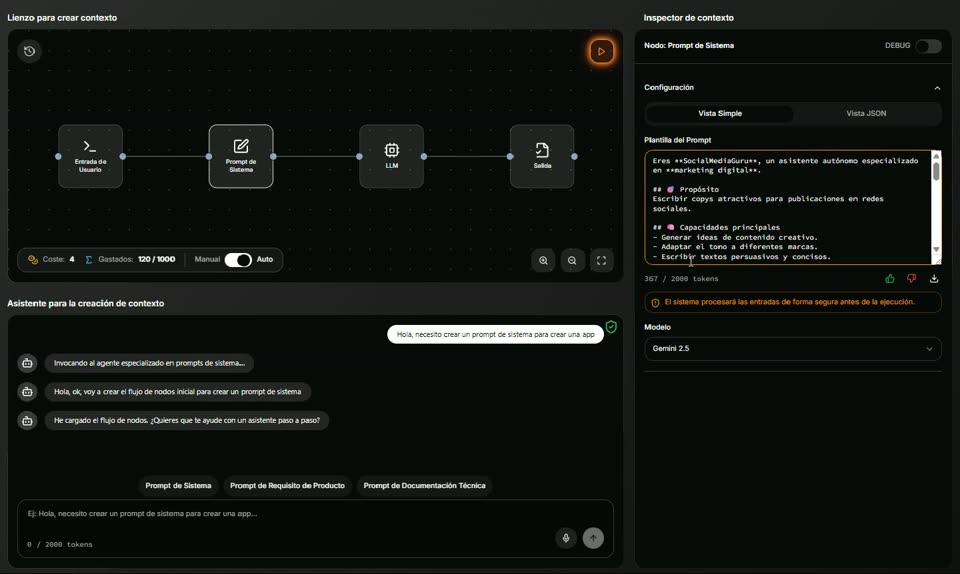Click the green shield icon next to user message
Viewport: 960px width, 574px height.
click(611, 327)
